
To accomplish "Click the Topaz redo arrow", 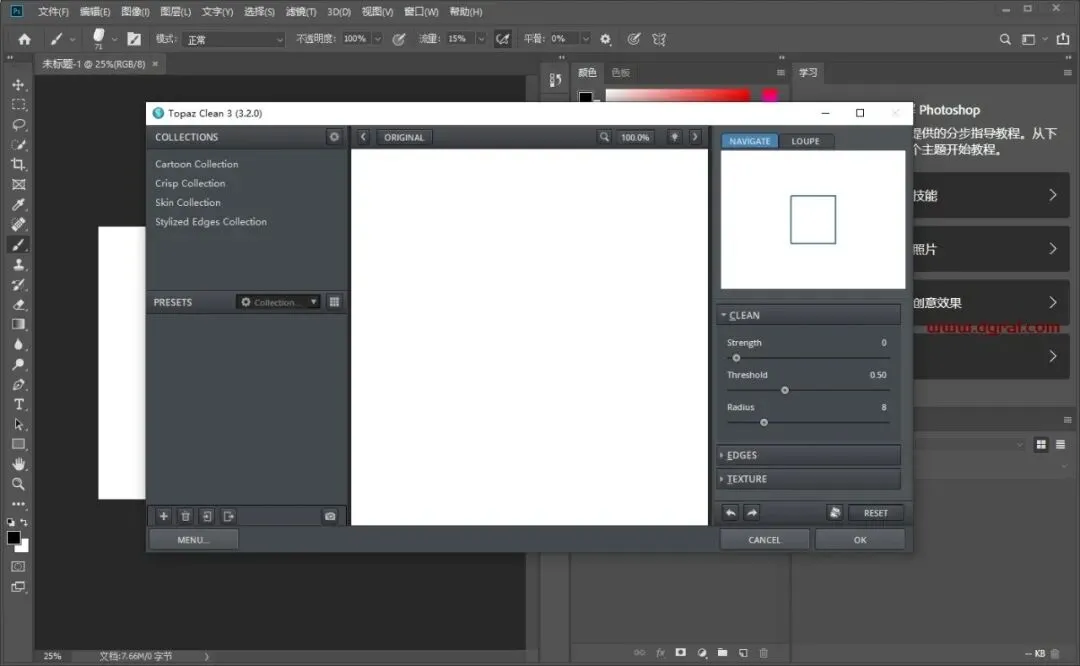I will click(x=752, y=512).
